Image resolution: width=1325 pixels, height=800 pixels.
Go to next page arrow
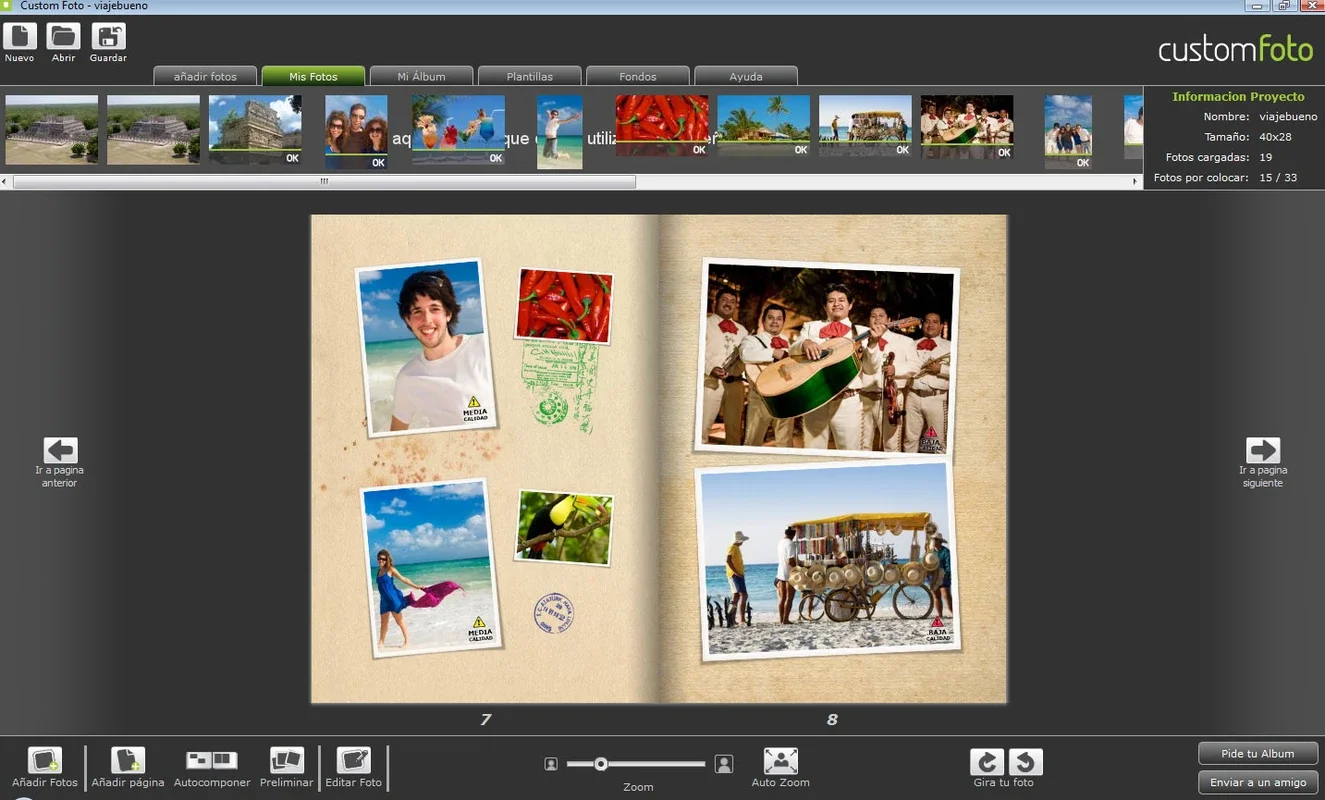click(x=1263, y=450)
